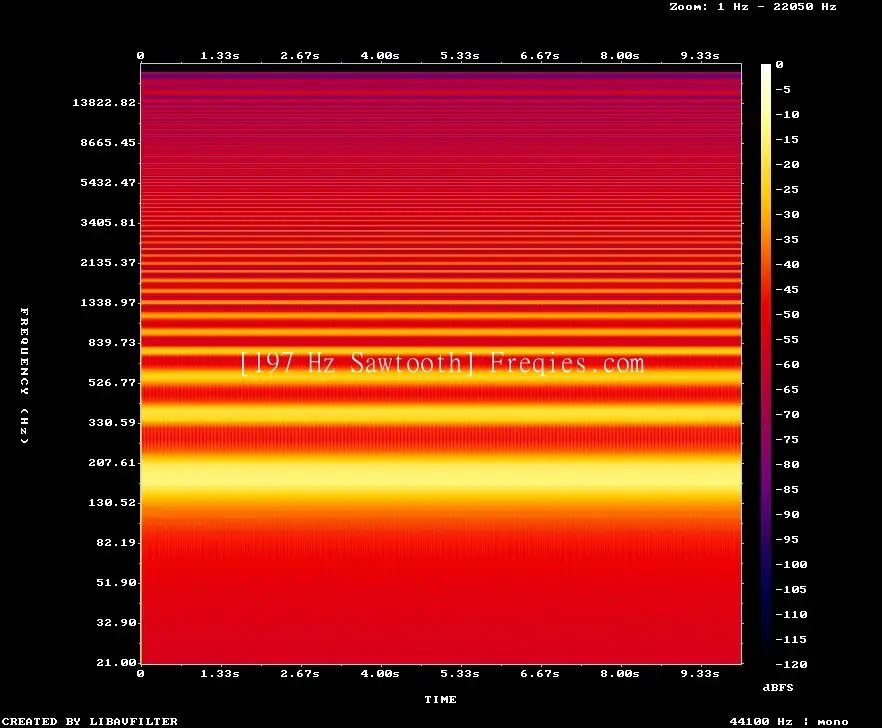882x728 pixels.
Task: Click the -50 dBFS scale value
Action: tap(787, 314)
